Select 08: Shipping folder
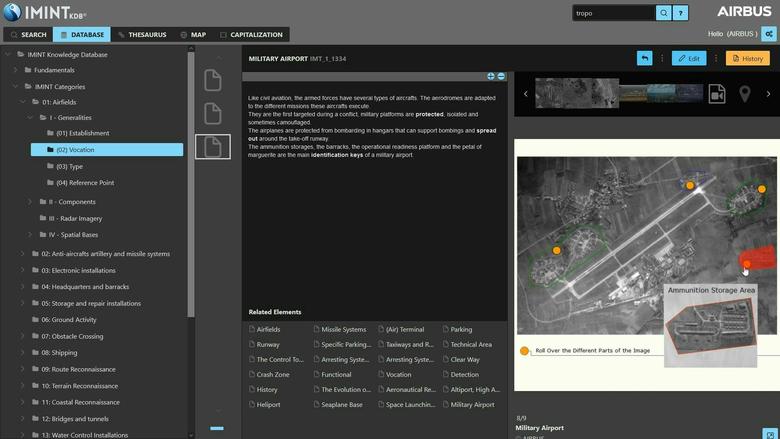Image resolution: width=780 pixels, height=439 pixels. pos(55,352)
